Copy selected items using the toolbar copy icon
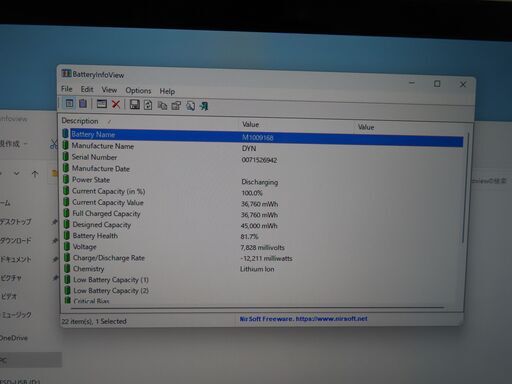512x384 pixels. click(x=162, y=106)
